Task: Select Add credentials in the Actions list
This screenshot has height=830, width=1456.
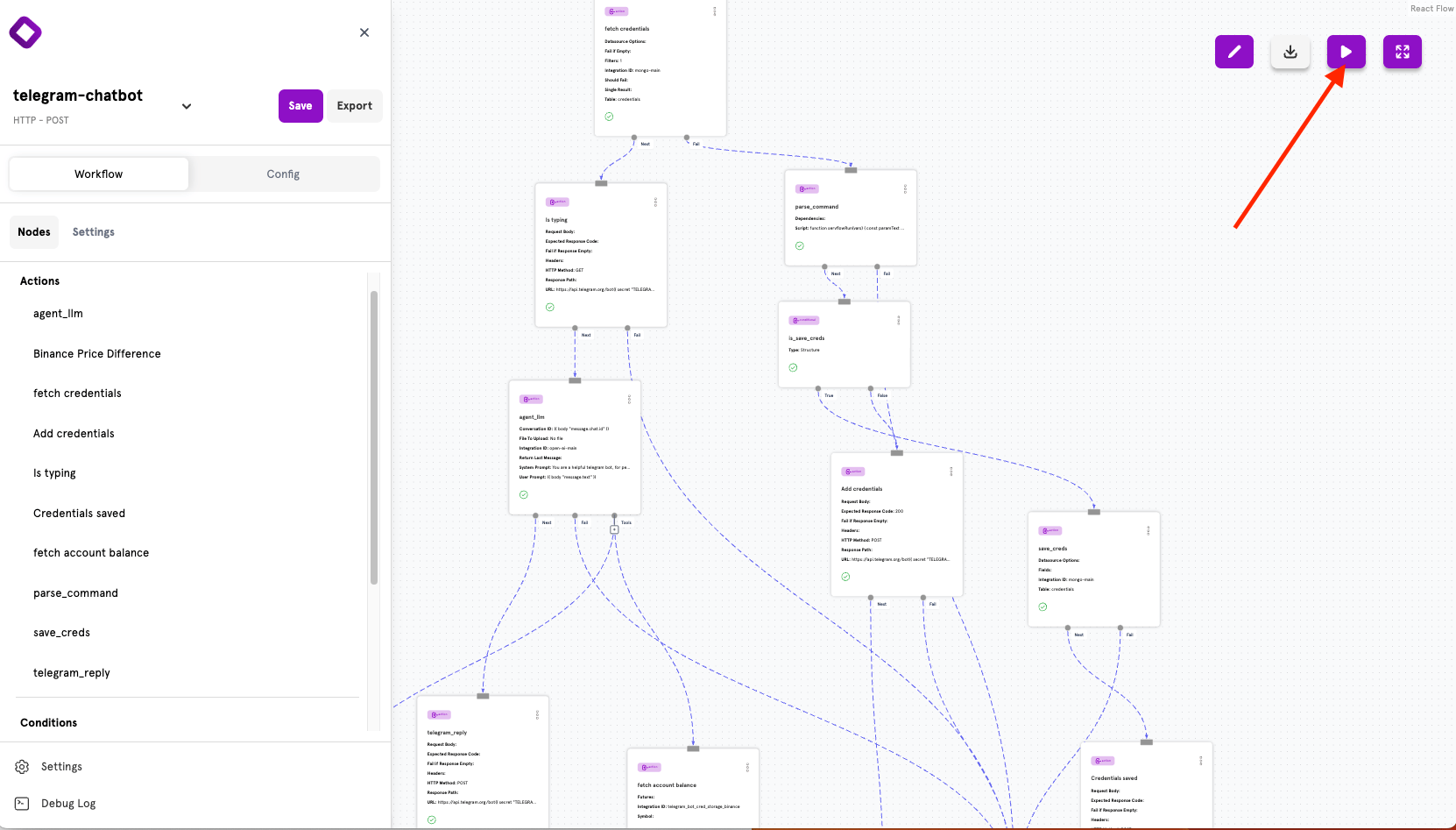Action: (74, 434)
